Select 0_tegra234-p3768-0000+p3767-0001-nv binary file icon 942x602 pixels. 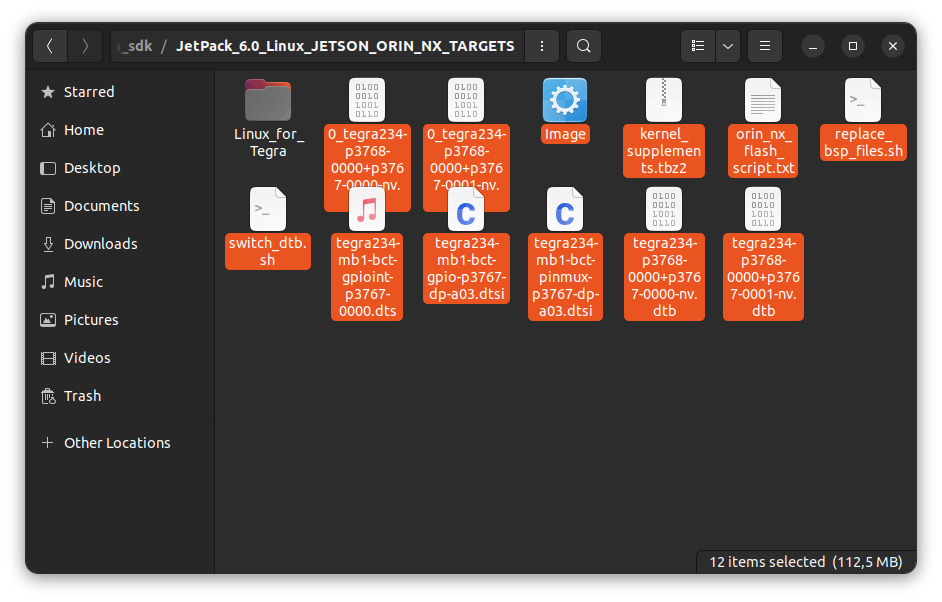(x=466, y=100)
